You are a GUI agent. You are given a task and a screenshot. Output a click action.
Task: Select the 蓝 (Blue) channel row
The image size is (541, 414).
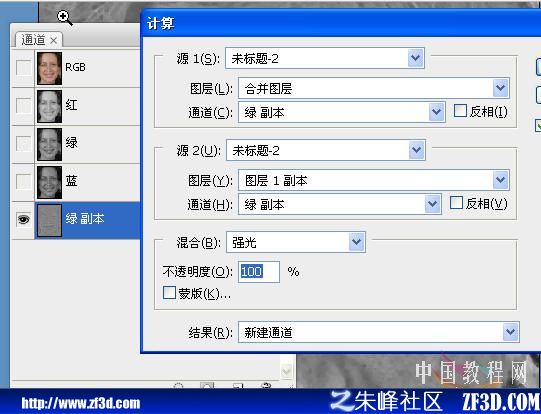coord(76,182)
